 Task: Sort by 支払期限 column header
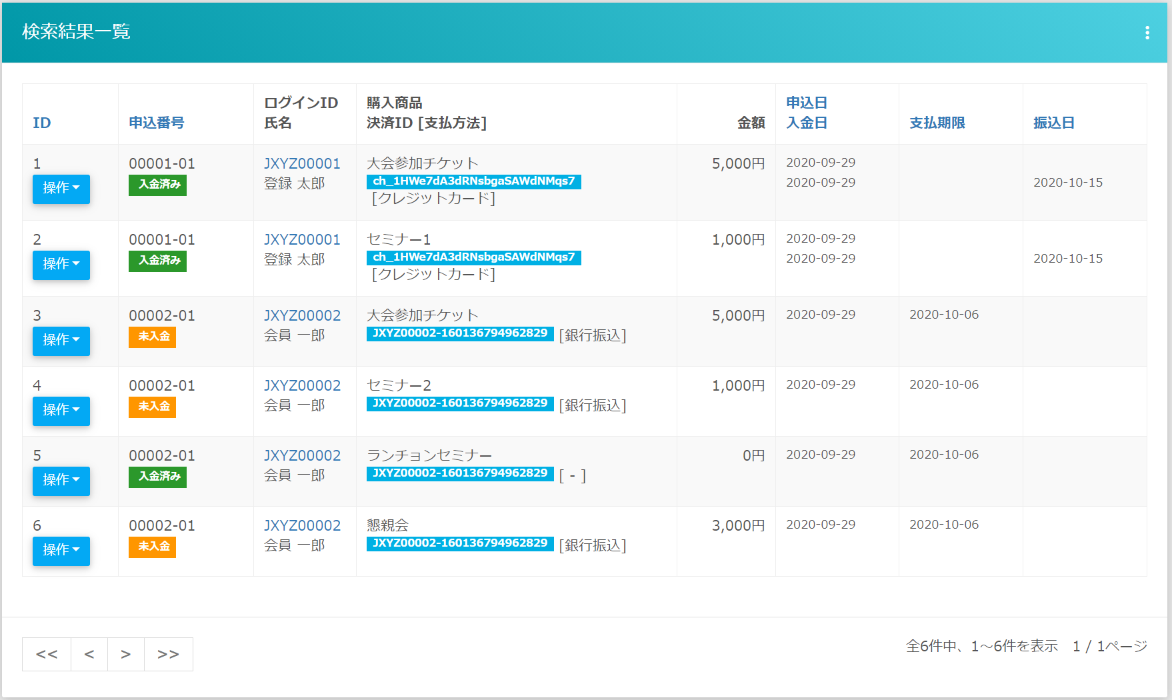coord(937,123)
